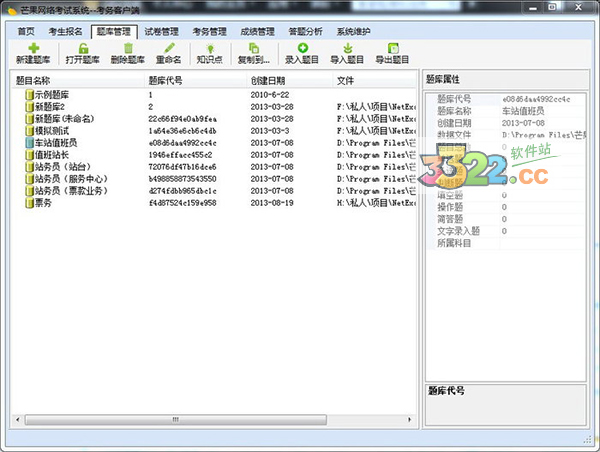600x452 pixels.
Task: Click the 文件 column header
Action: 374,81
